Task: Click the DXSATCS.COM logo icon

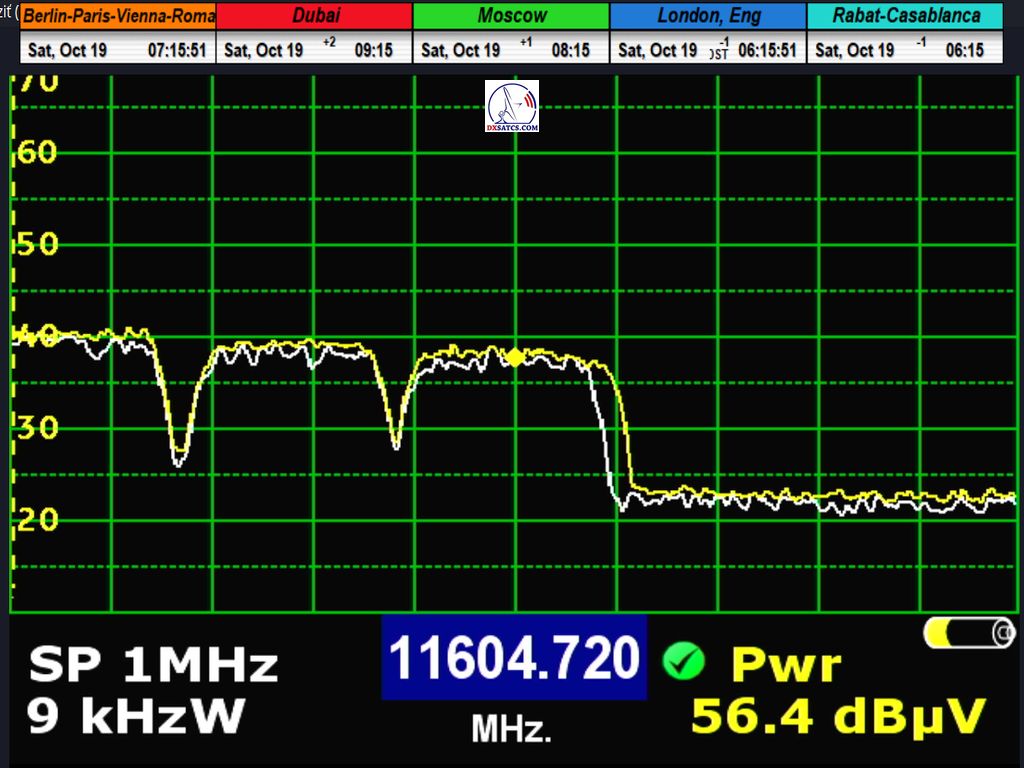Action: coord(511,107)
